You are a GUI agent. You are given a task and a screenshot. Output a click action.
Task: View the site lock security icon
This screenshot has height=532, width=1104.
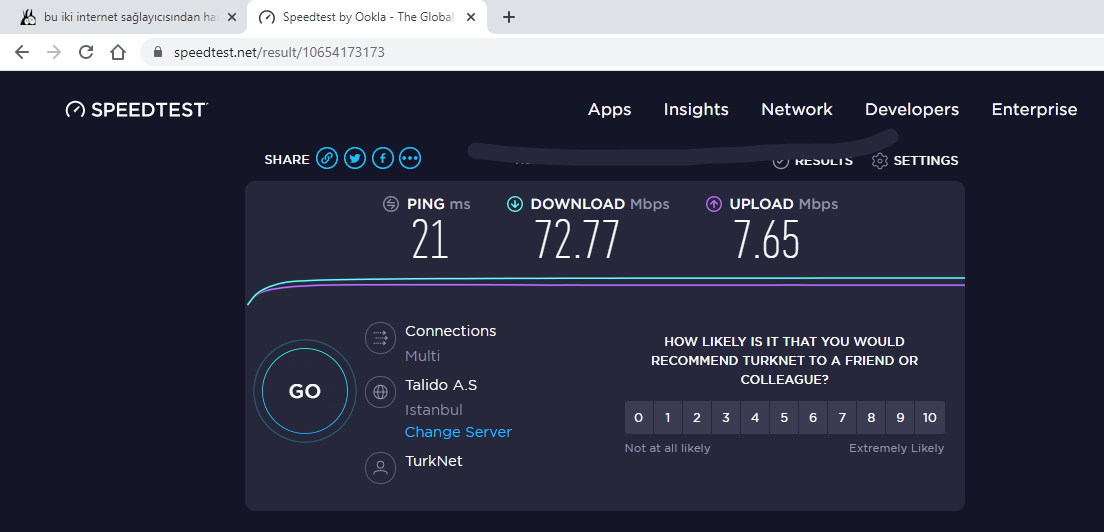158,52
